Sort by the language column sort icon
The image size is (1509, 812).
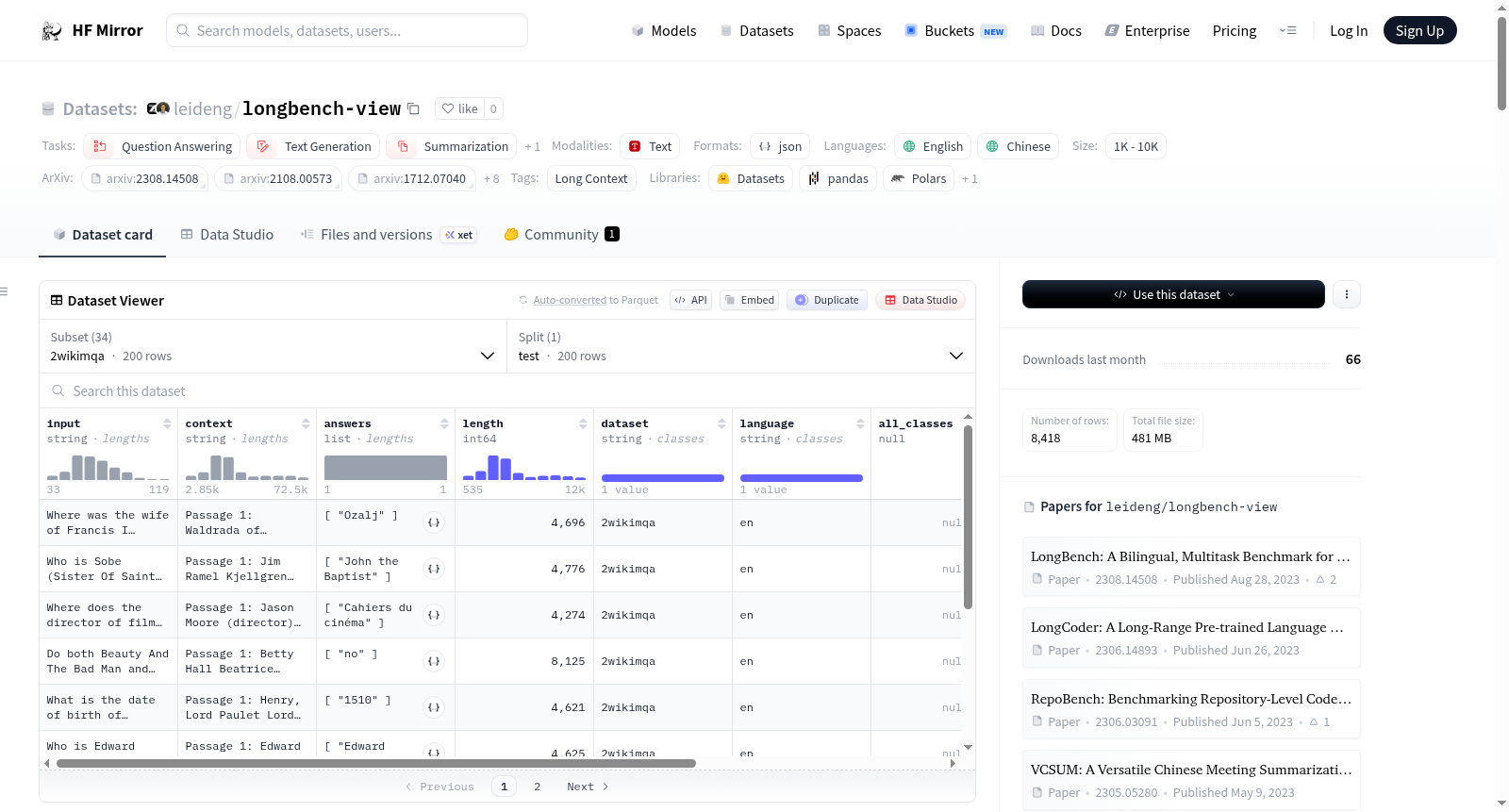coord(860,423)
